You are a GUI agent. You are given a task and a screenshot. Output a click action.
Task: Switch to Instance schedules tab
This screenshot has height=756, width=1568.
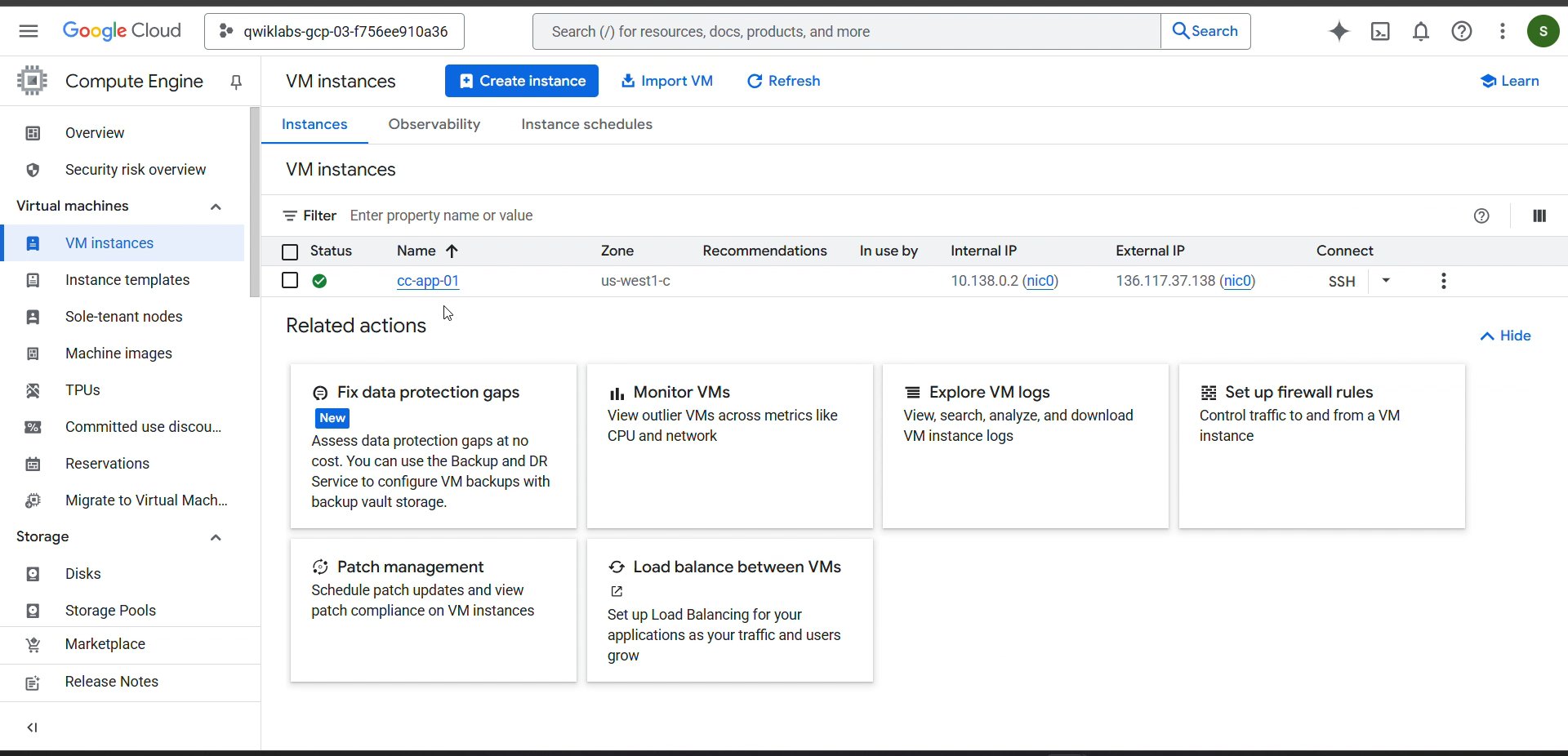[x=586, y=124]
